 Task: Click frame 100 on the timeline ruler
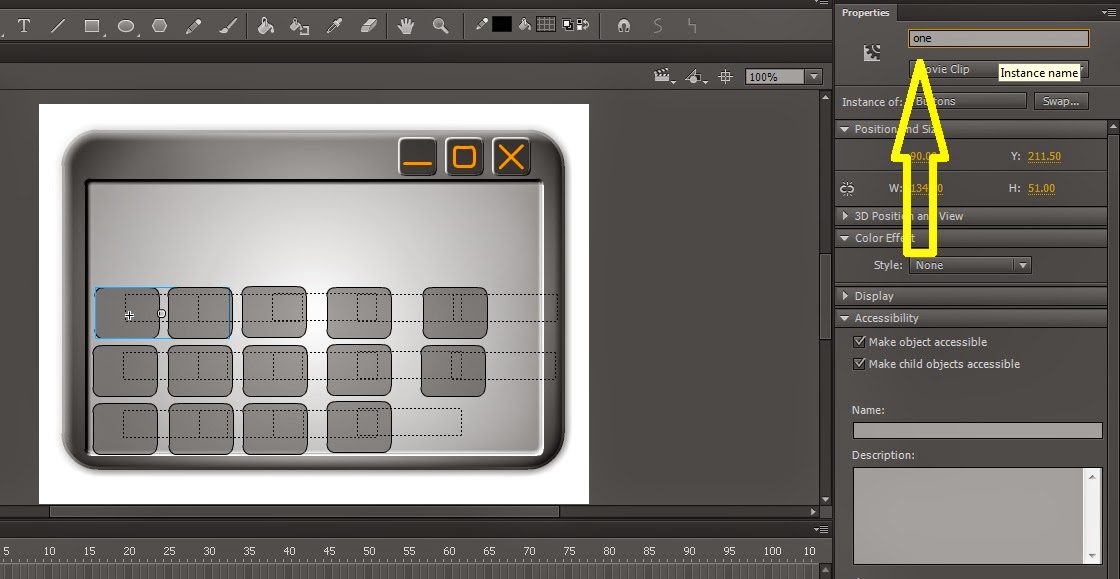click(x=772, y=551)
